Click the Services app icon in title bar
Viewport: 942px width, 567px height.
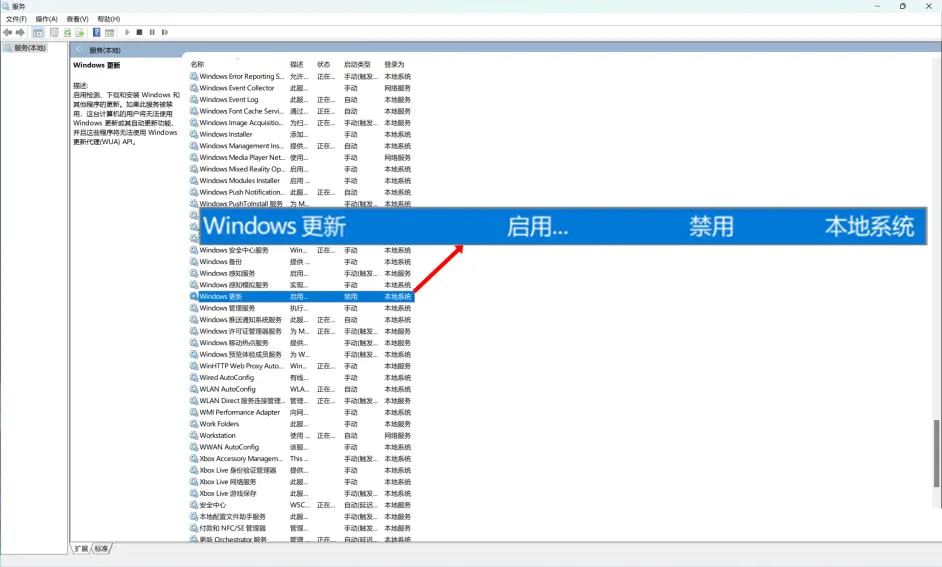(6, 6)
